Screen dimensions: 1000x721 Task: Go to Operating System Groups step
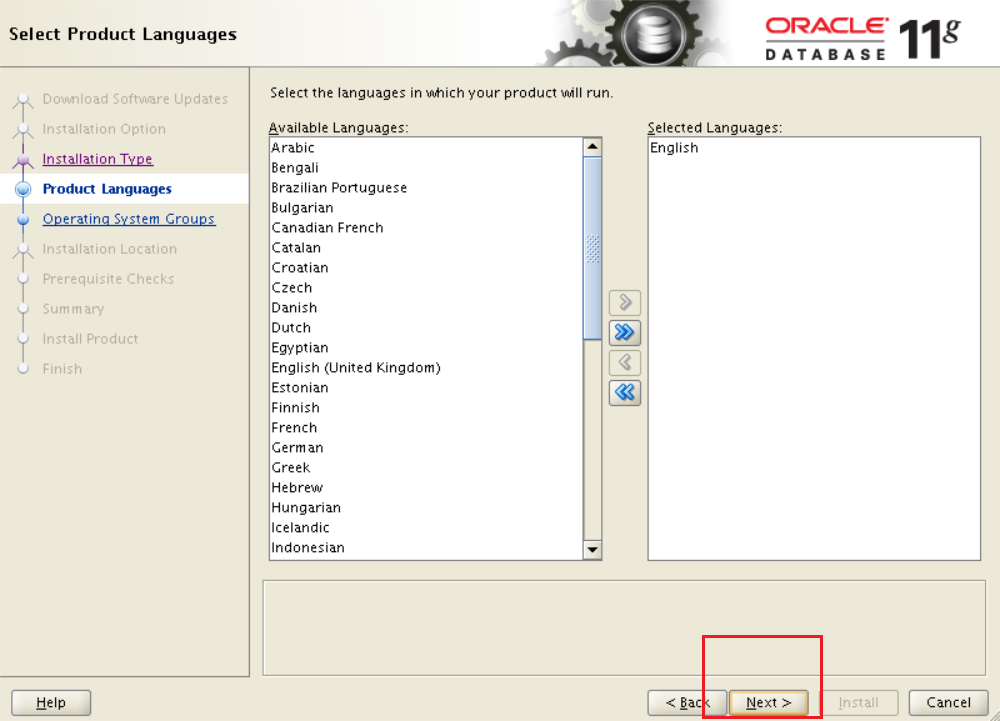[x=129, y=219]
